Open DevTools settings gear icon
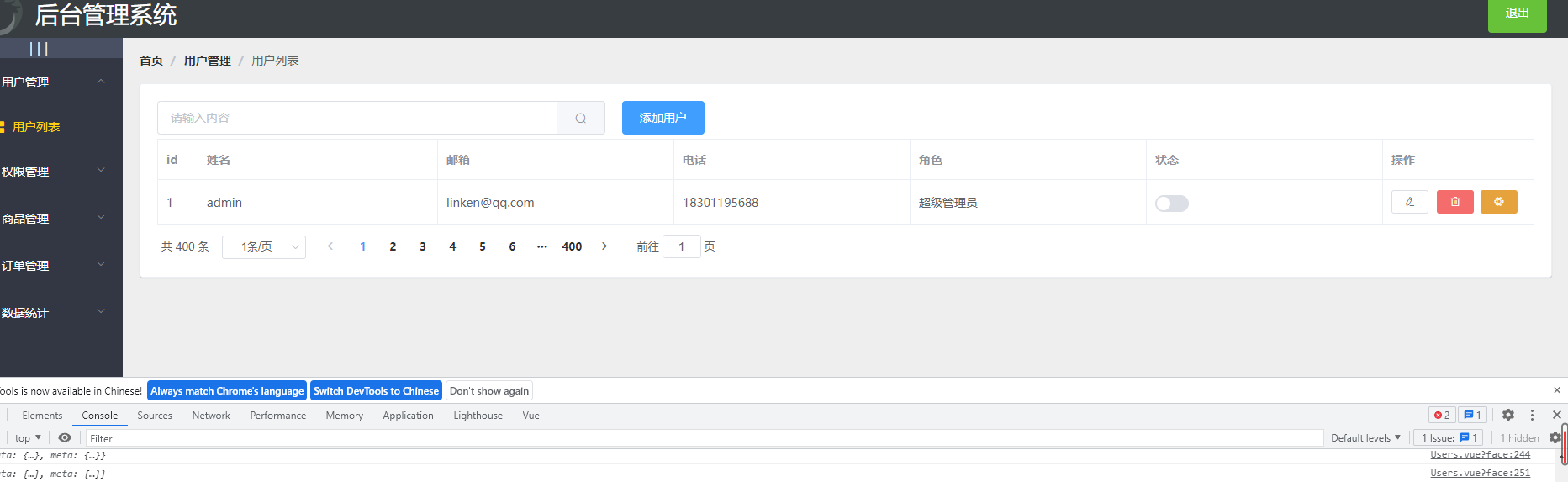The image size is (1568, 482). (1508, 415)
